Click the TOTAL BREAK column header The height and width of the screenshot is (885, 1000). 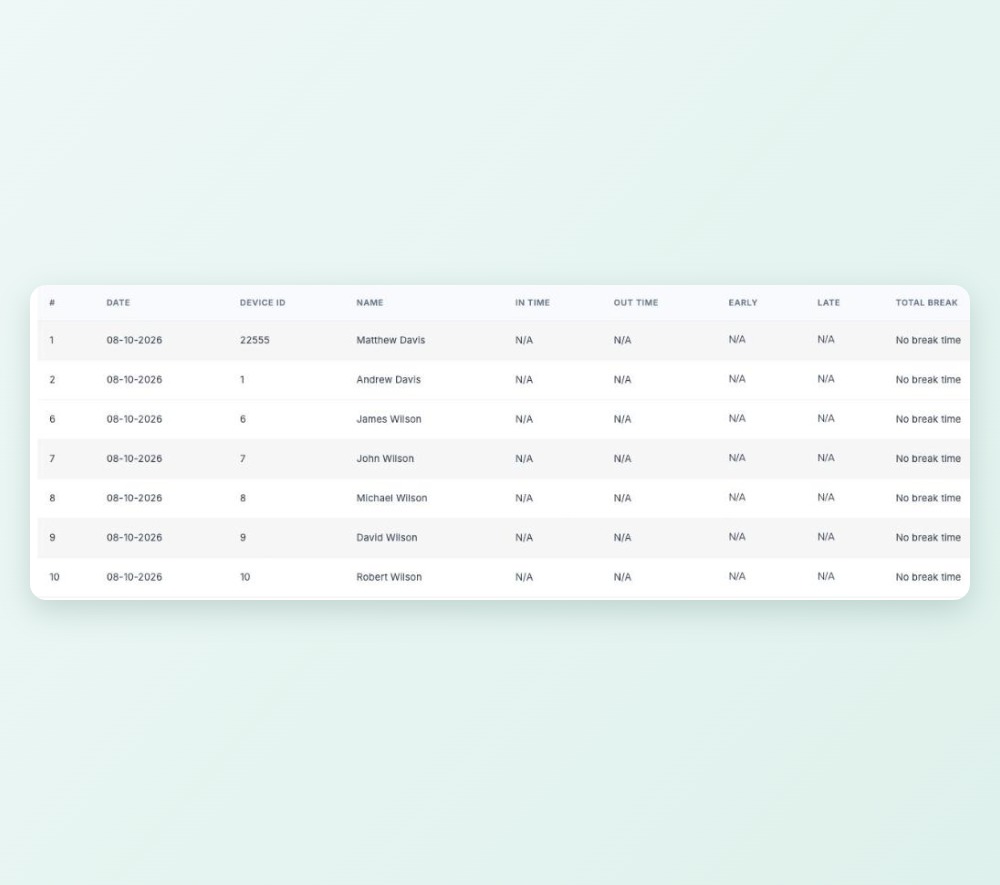click(926, 303)
